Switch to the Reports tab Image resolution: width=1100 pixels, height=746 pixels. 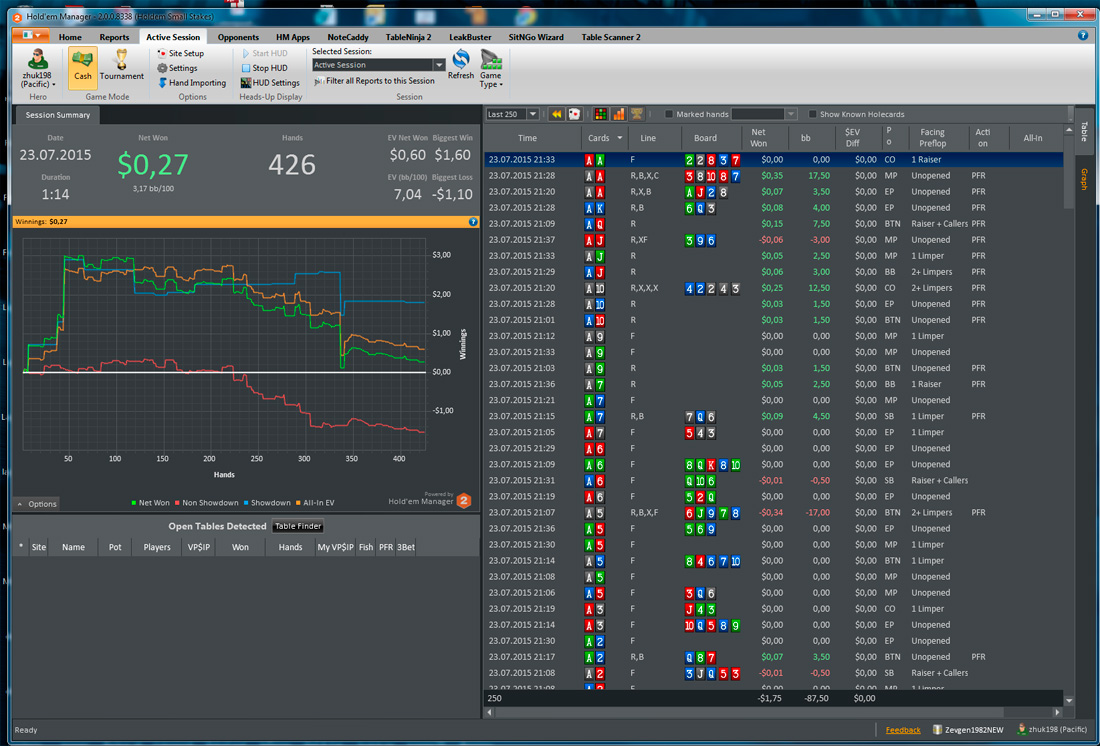point(114,37)
